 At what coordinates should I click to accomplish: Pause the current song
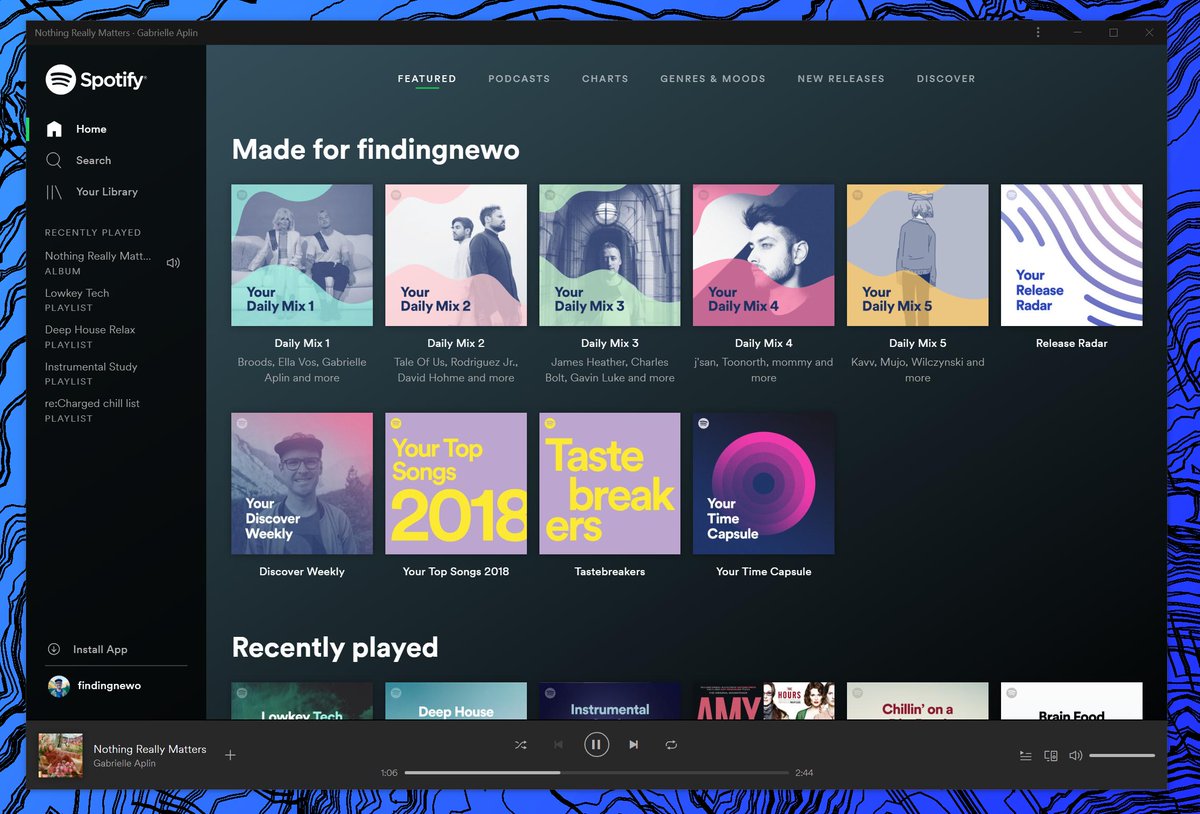coord(596,744)
